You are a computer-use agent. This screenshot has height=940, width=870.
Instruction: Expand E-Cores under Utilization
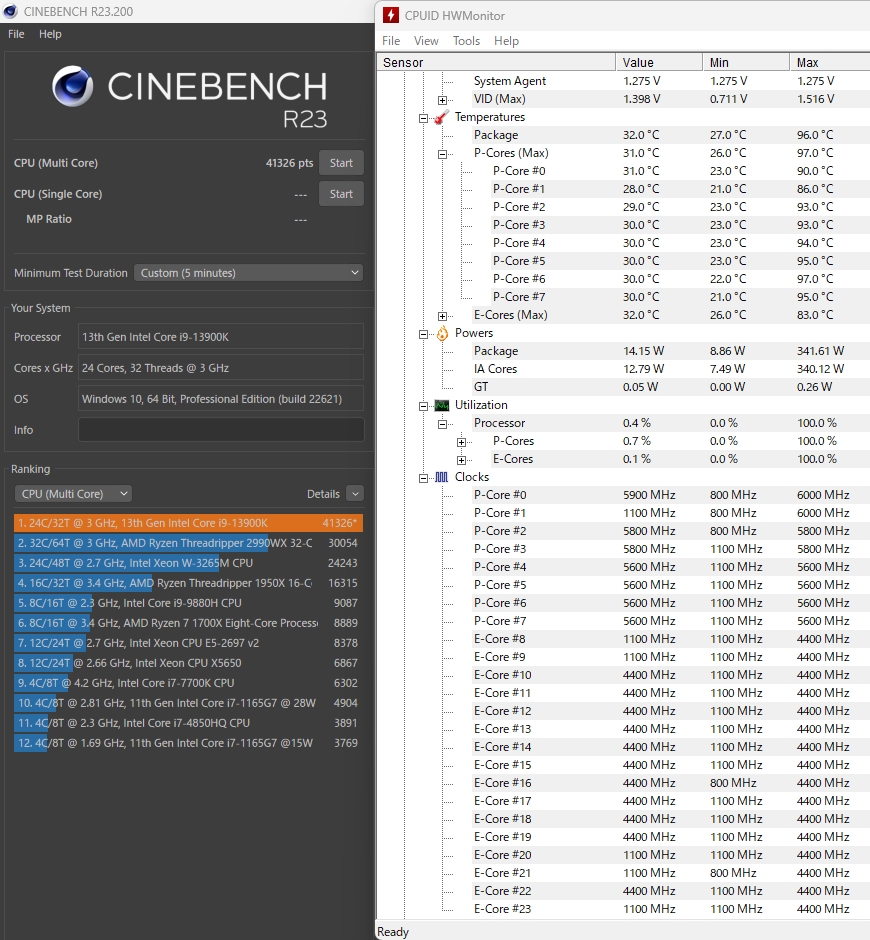coord(461,460)
